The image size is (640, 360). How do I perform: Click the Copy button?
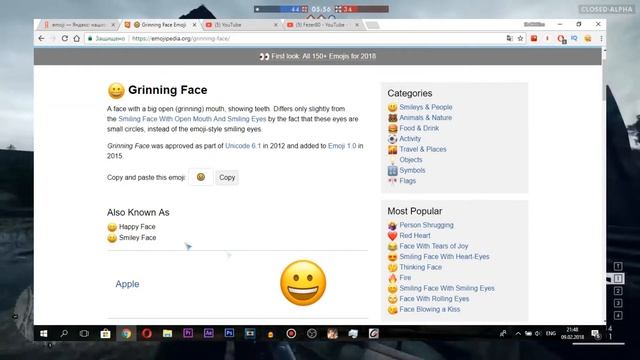pyautogui.click(x=227, y=177)
